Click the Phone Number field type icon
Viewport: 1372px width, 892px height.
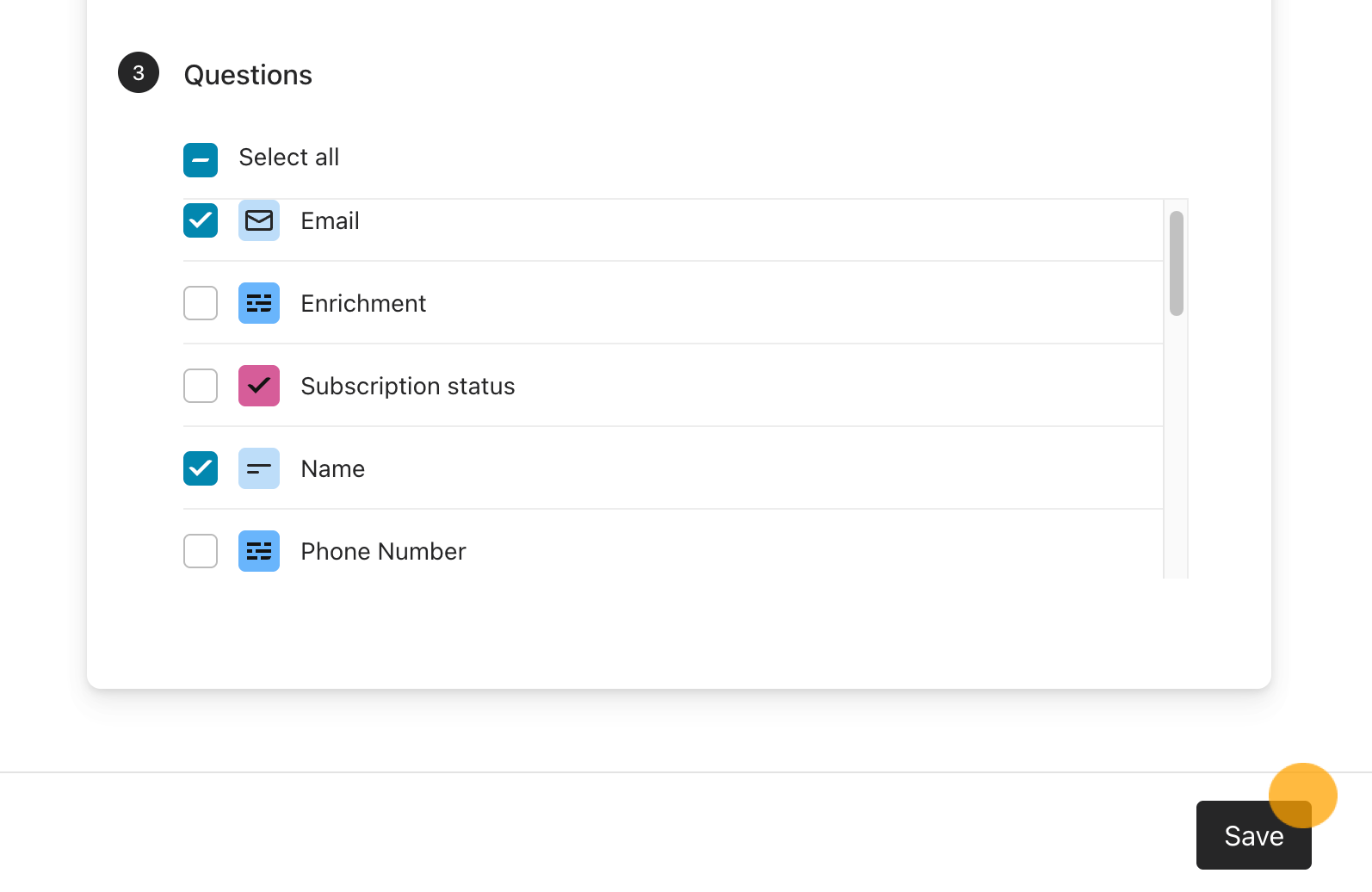(259, 551)
